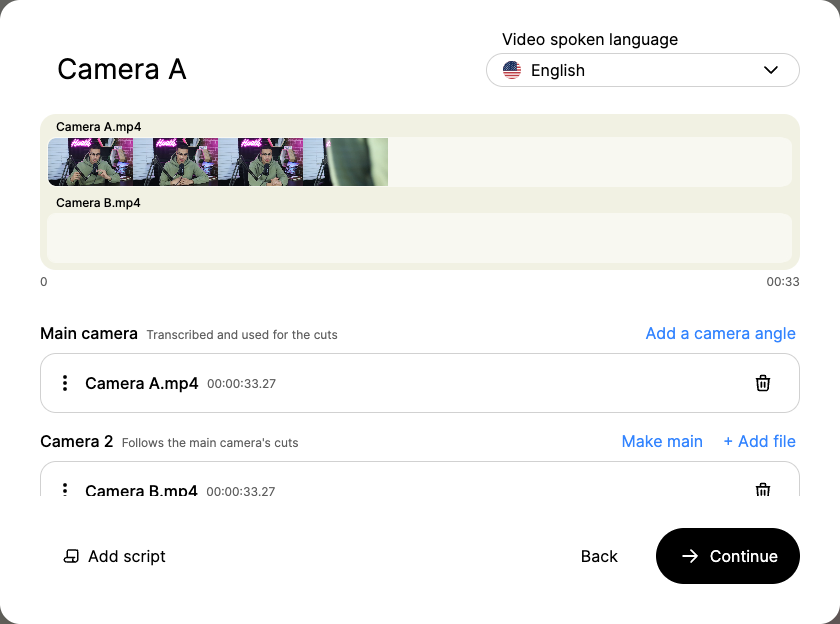Click the Add script icon
This screenshot has height=624, width=840.
71,557
